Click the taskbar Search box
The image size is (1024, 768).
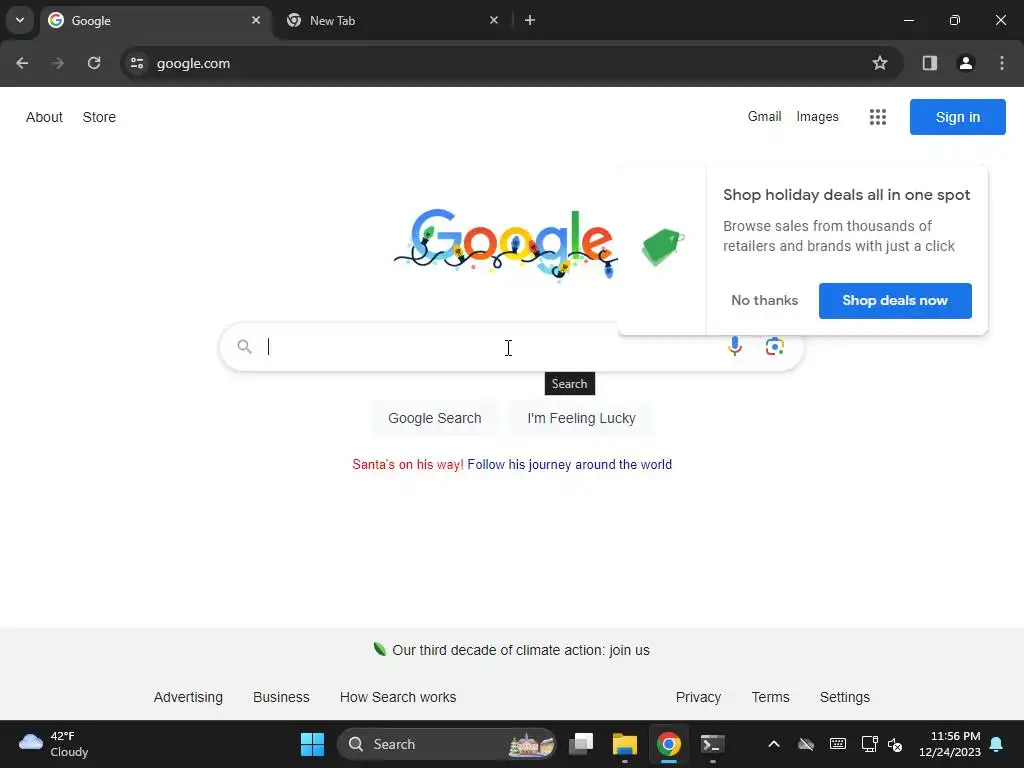(447, 744)
